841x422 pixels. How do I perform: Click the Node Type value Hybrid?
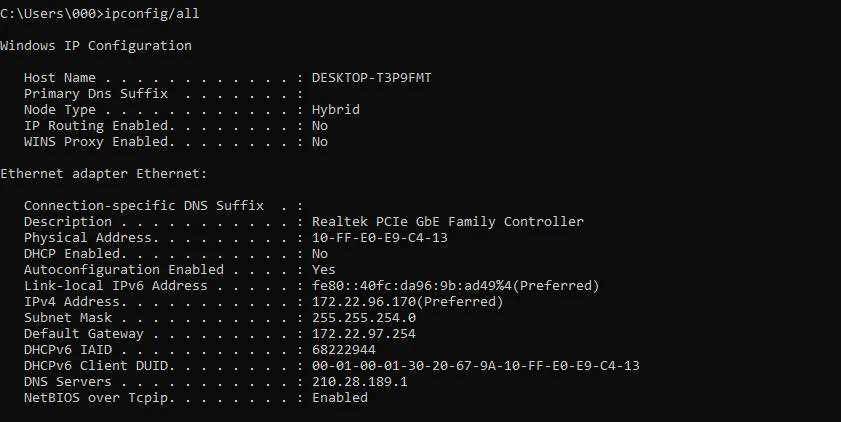pos(335,110)
